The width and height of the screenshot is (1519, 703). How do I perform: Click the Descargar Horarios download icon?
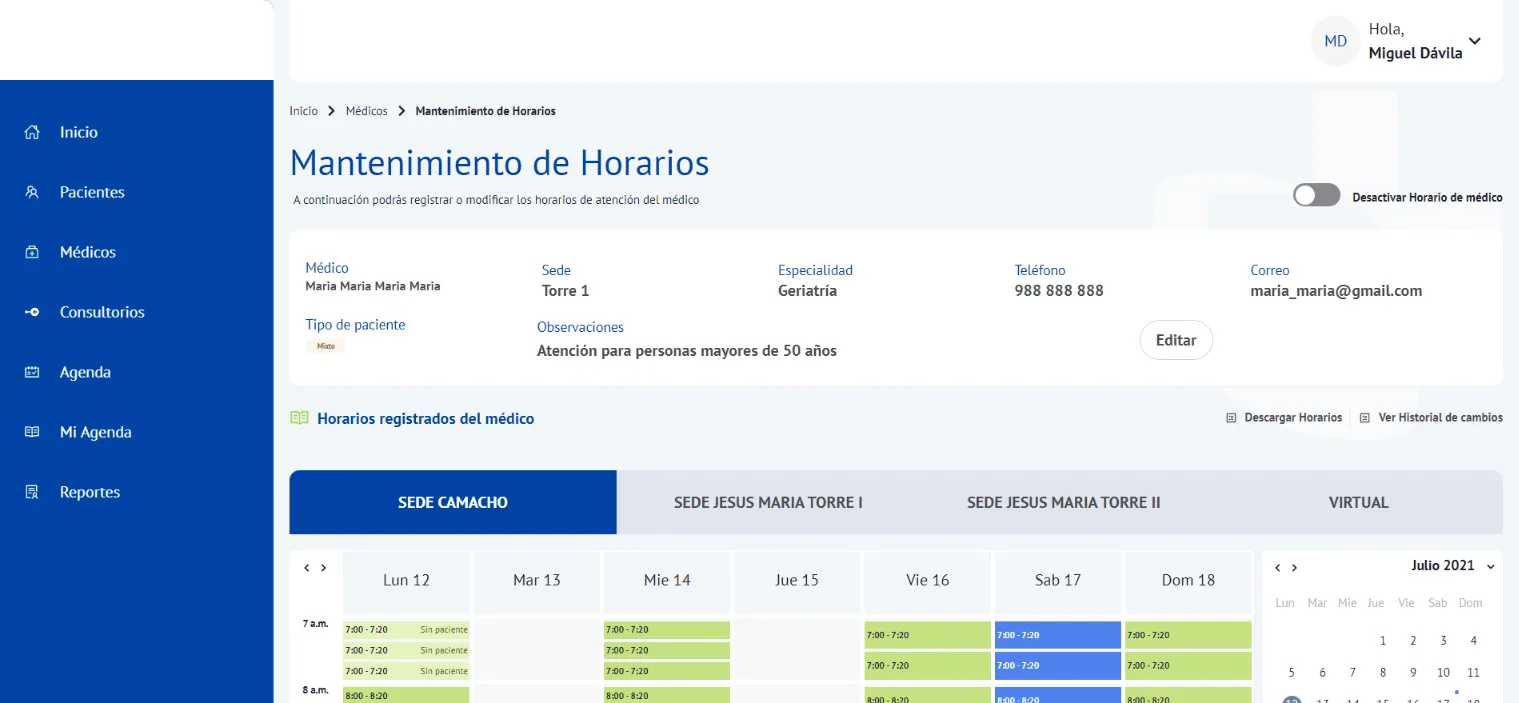pos(1231,417)
